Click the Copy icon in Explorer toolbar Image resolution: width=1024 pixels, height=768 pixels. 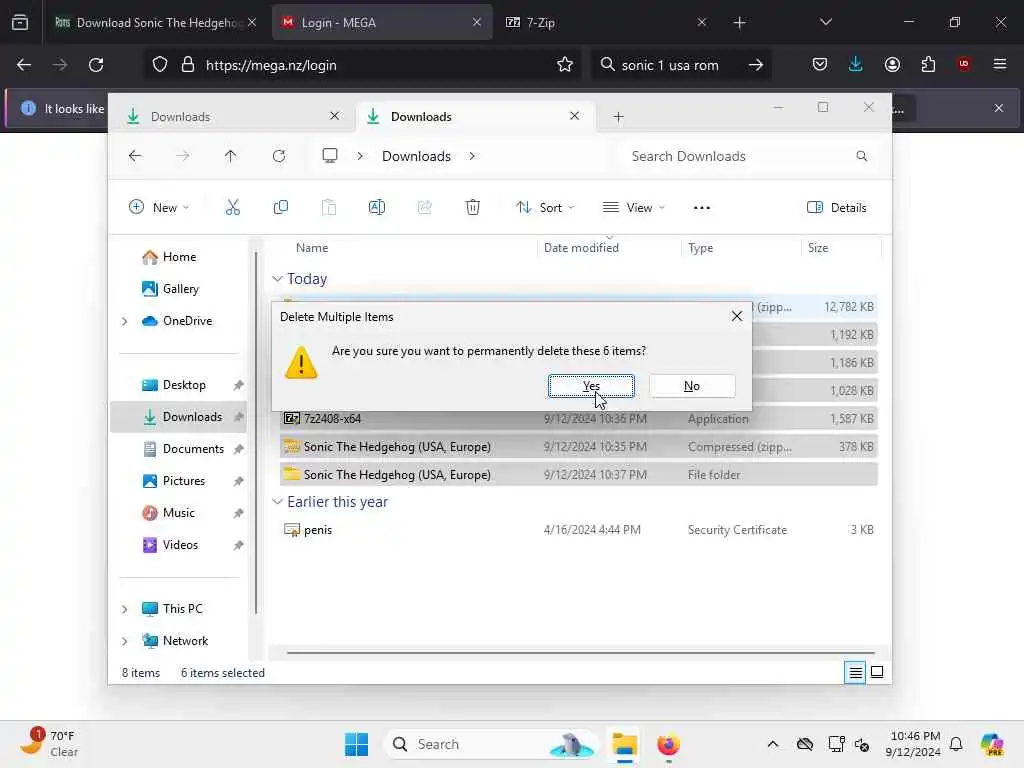click(x=281, y=208)
